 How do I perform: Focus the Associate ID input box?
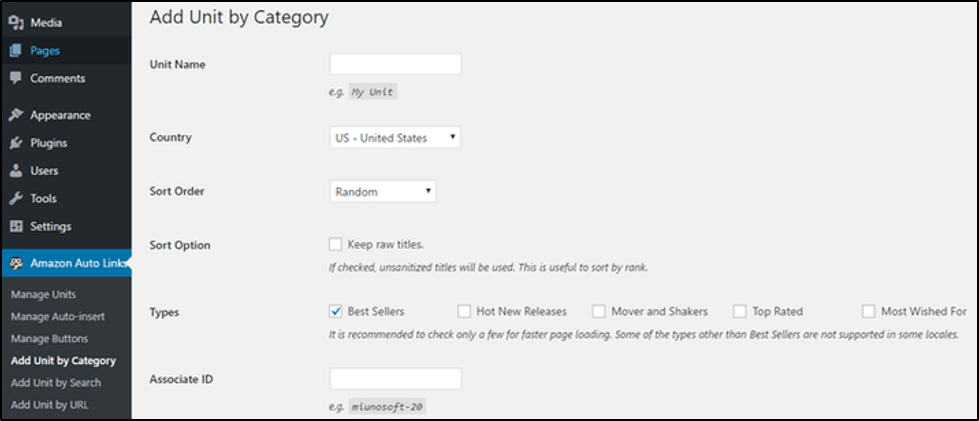[395, 379]
